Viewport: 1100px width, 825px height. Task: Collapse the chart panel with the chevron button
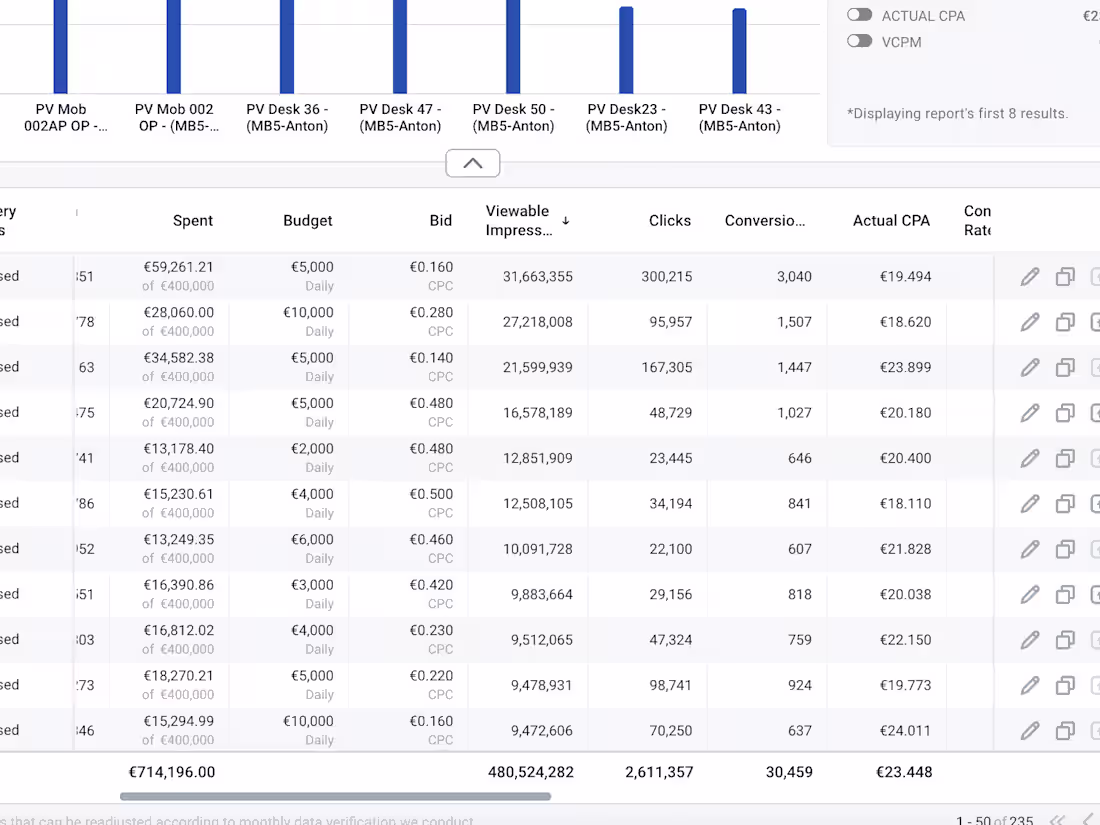pos(472,162)
